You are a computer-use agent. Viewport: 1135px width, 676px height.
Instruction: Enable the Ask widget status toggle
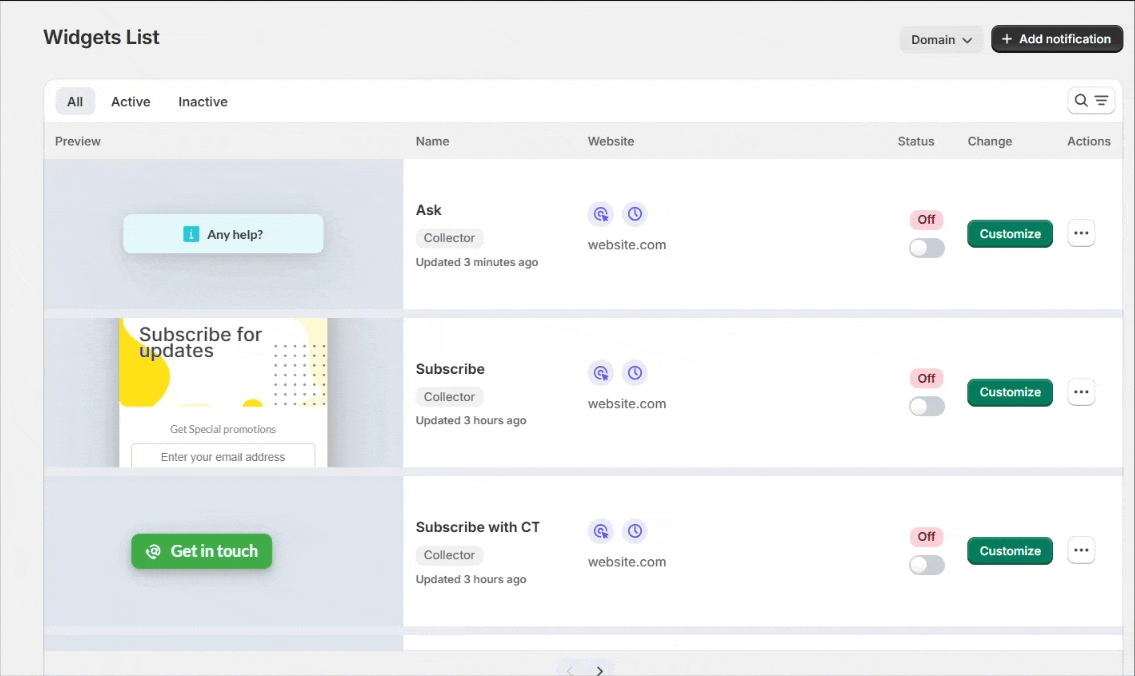click(926, 248)
